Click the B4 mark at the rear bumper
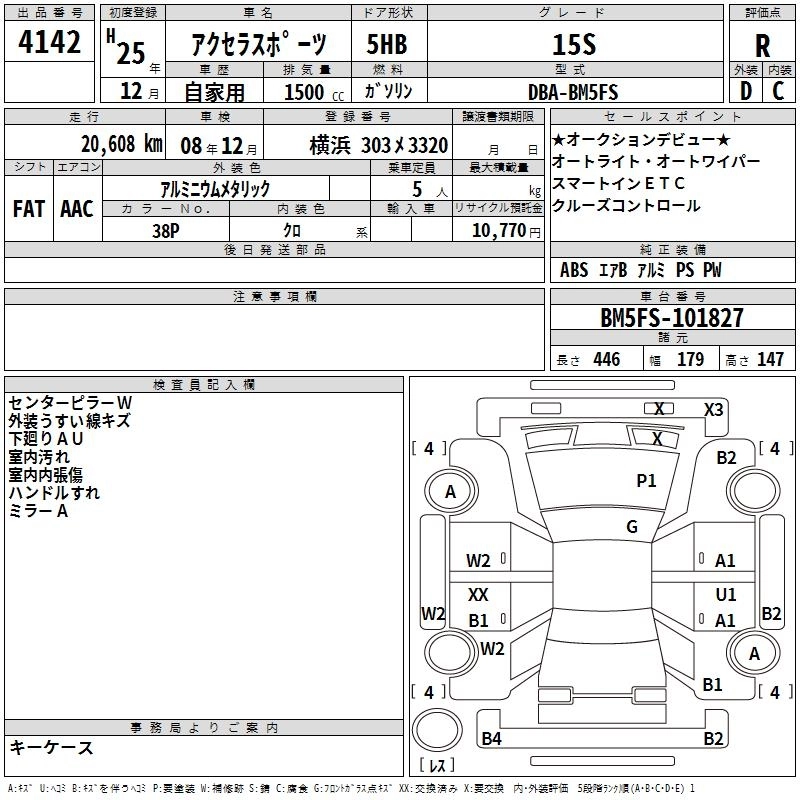Image resolution: width=800 pixels, height=800 pixels. point(491,739)
